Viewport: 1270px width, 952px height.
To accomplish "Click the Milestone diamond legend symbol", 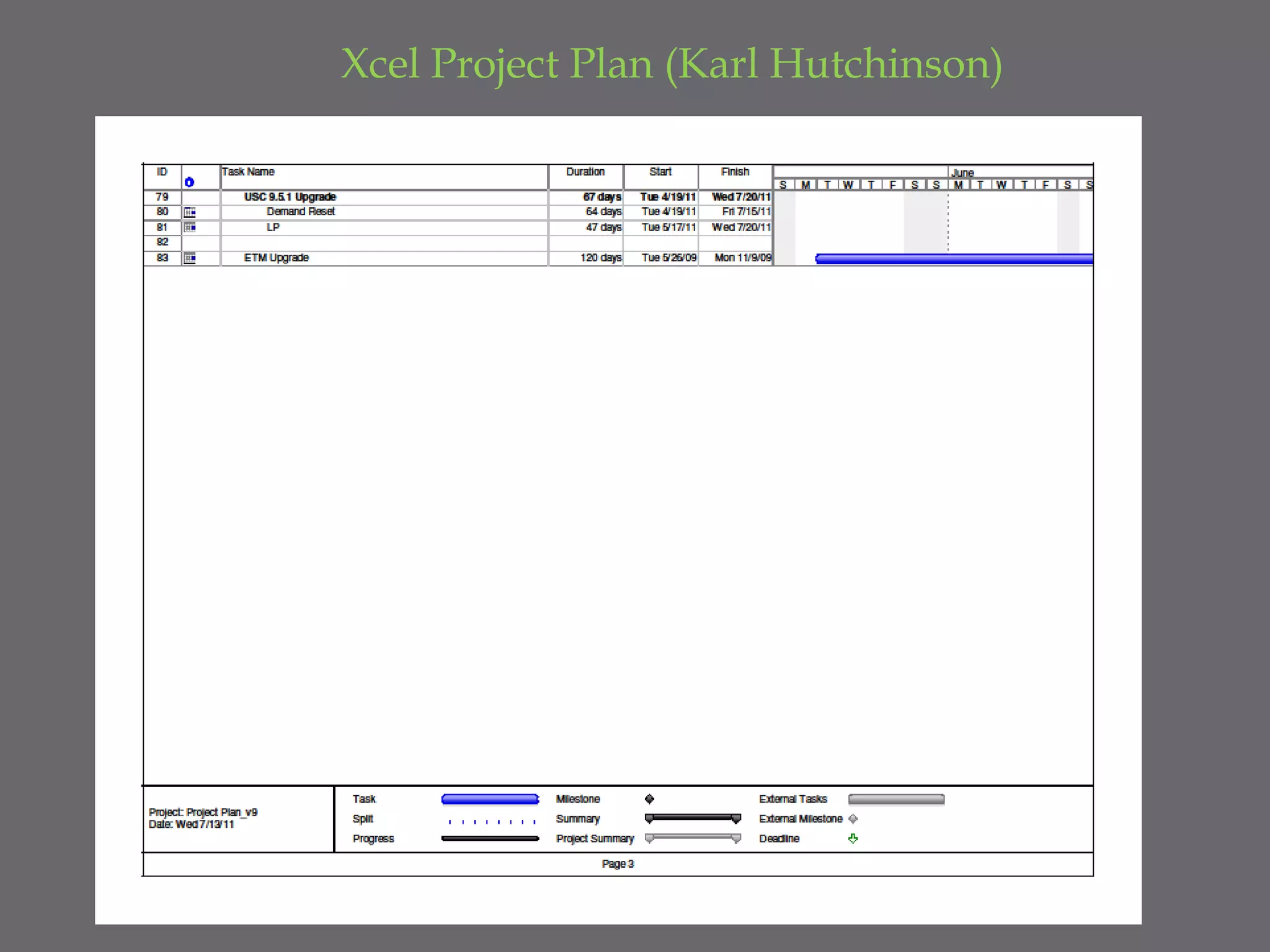I will point(649,799).
